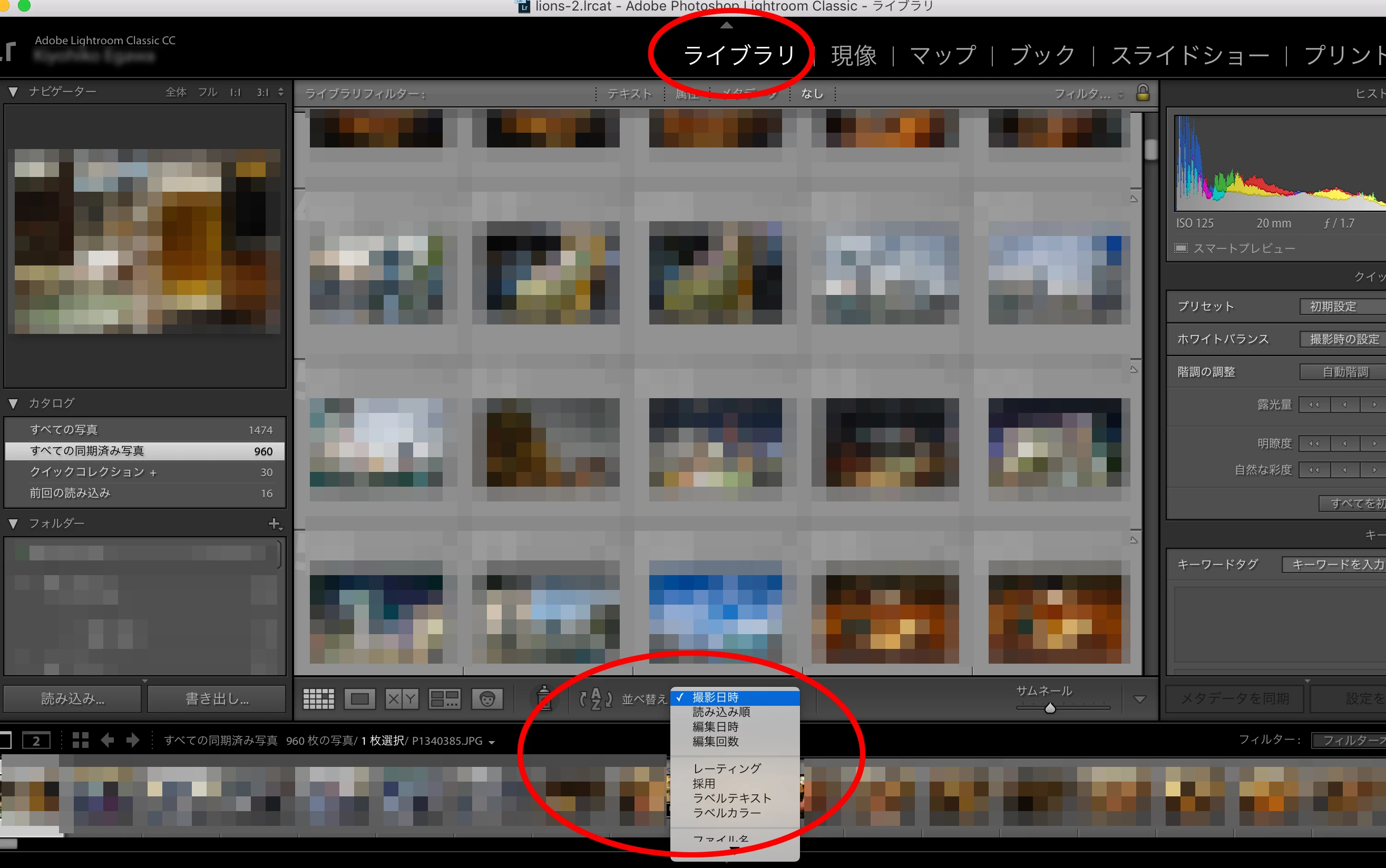Click the filmstrip back arrow icon
The height and width of the screenshot is (868, 1386).
pos(107,740)
